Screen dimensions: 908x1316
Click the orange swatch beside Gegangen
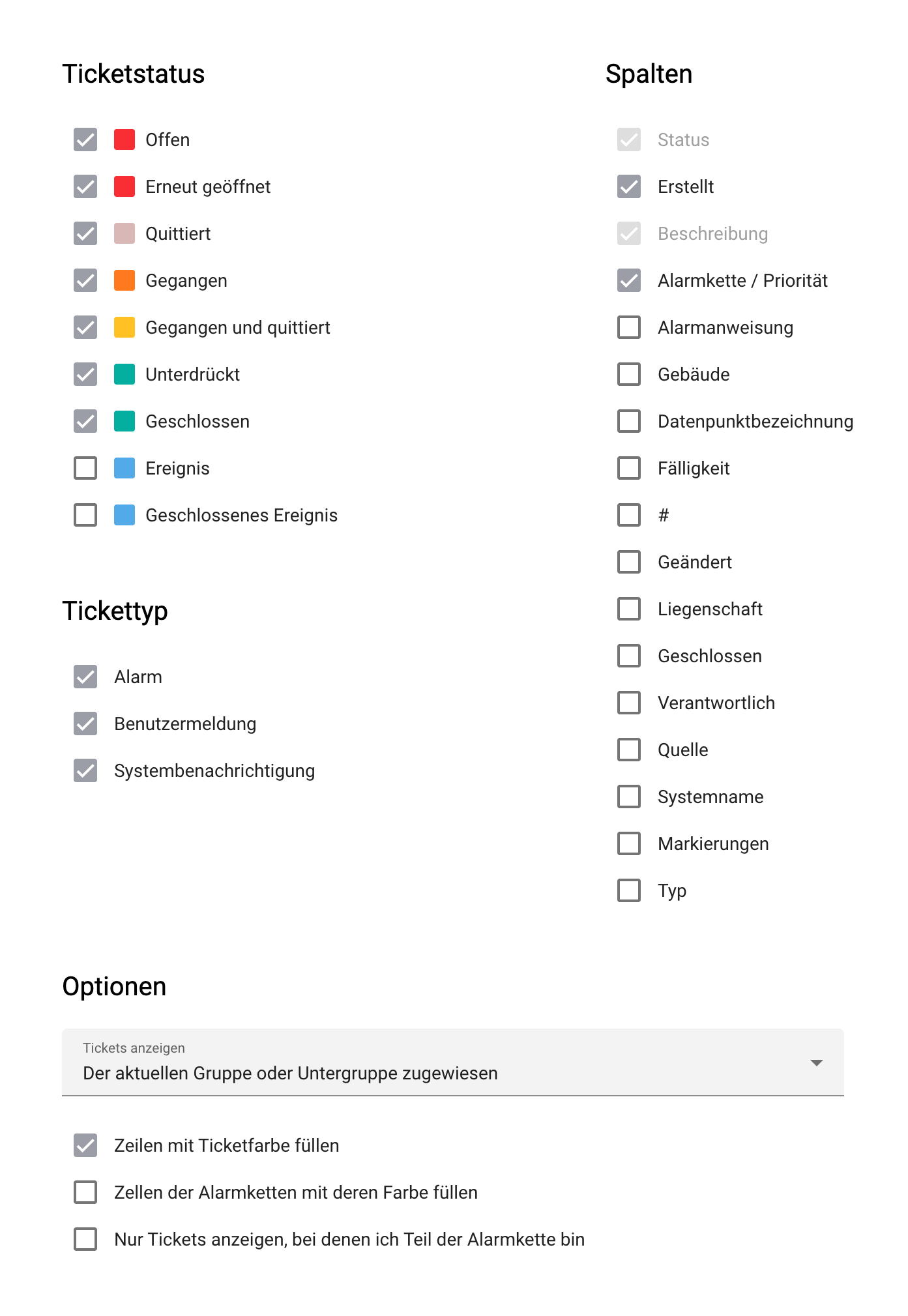[x=124, y=280]
